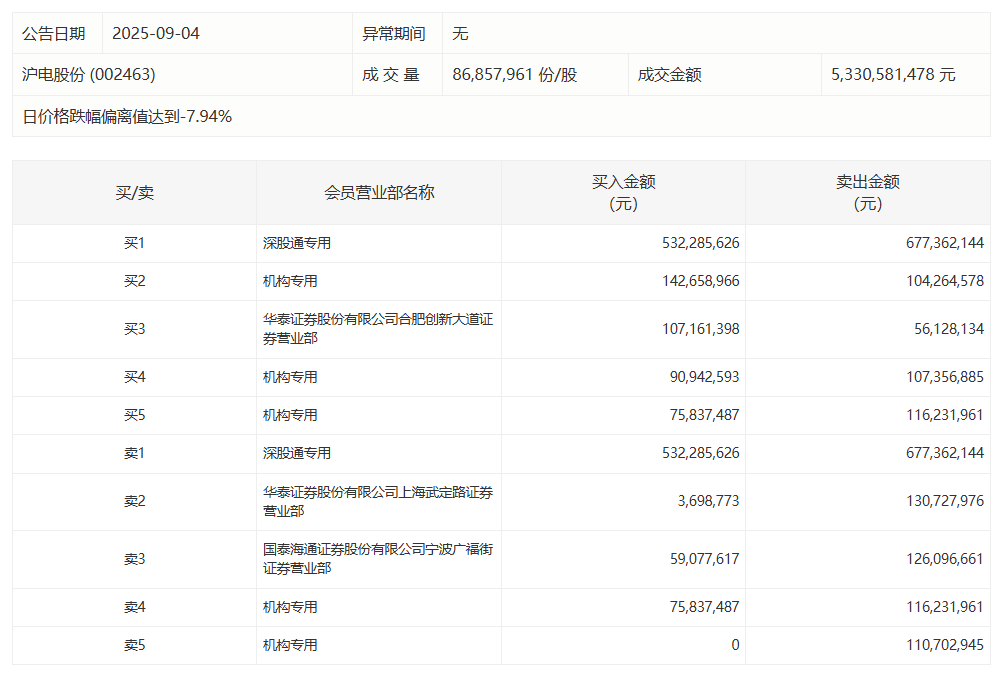1001x680 pixels.
Task: Select the 卖2 row label
Action: click(135, 501)
